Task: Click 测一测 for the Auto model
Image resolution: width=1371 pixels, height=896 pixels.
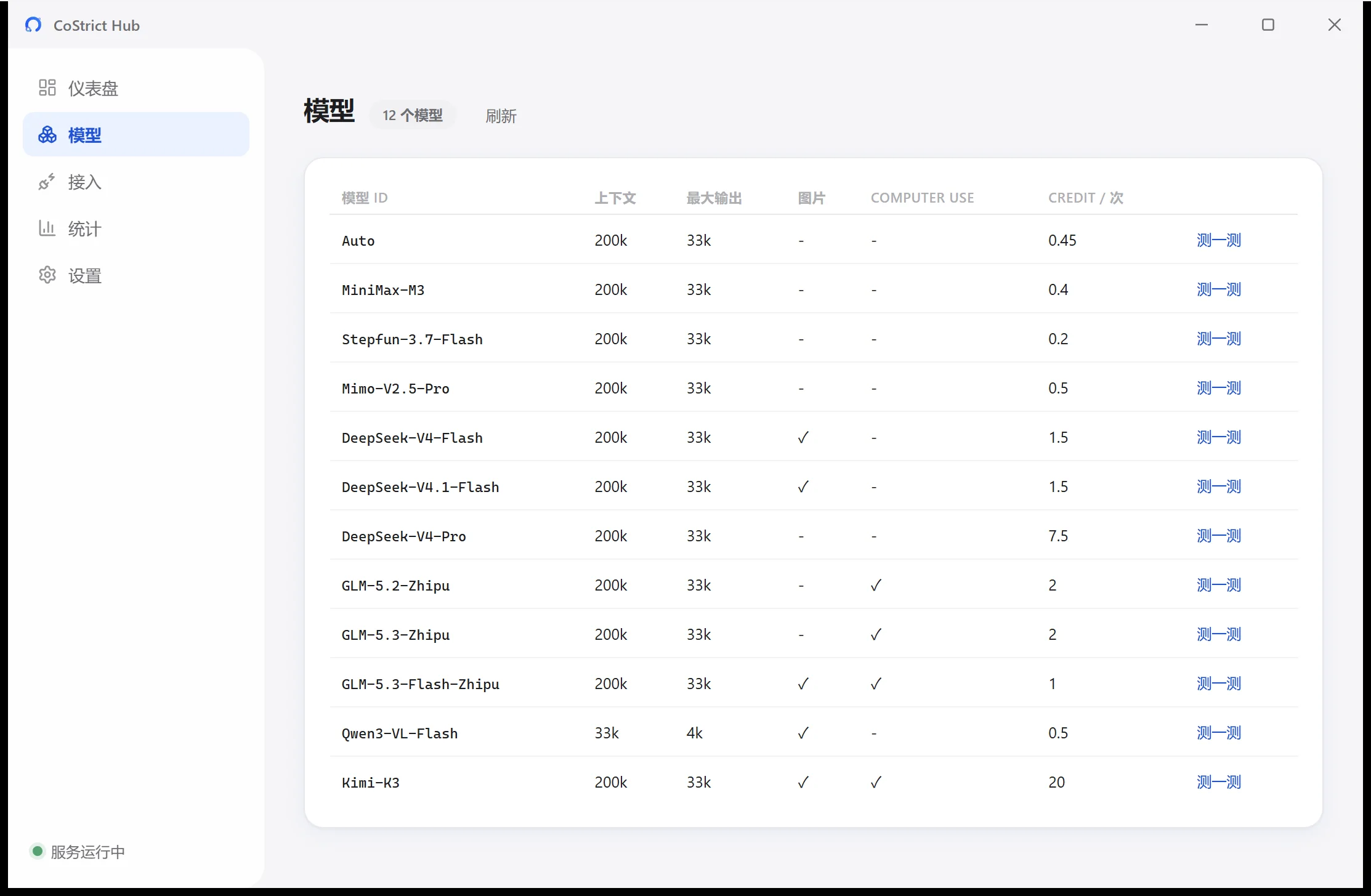Action: click(x=1219, y=240)
